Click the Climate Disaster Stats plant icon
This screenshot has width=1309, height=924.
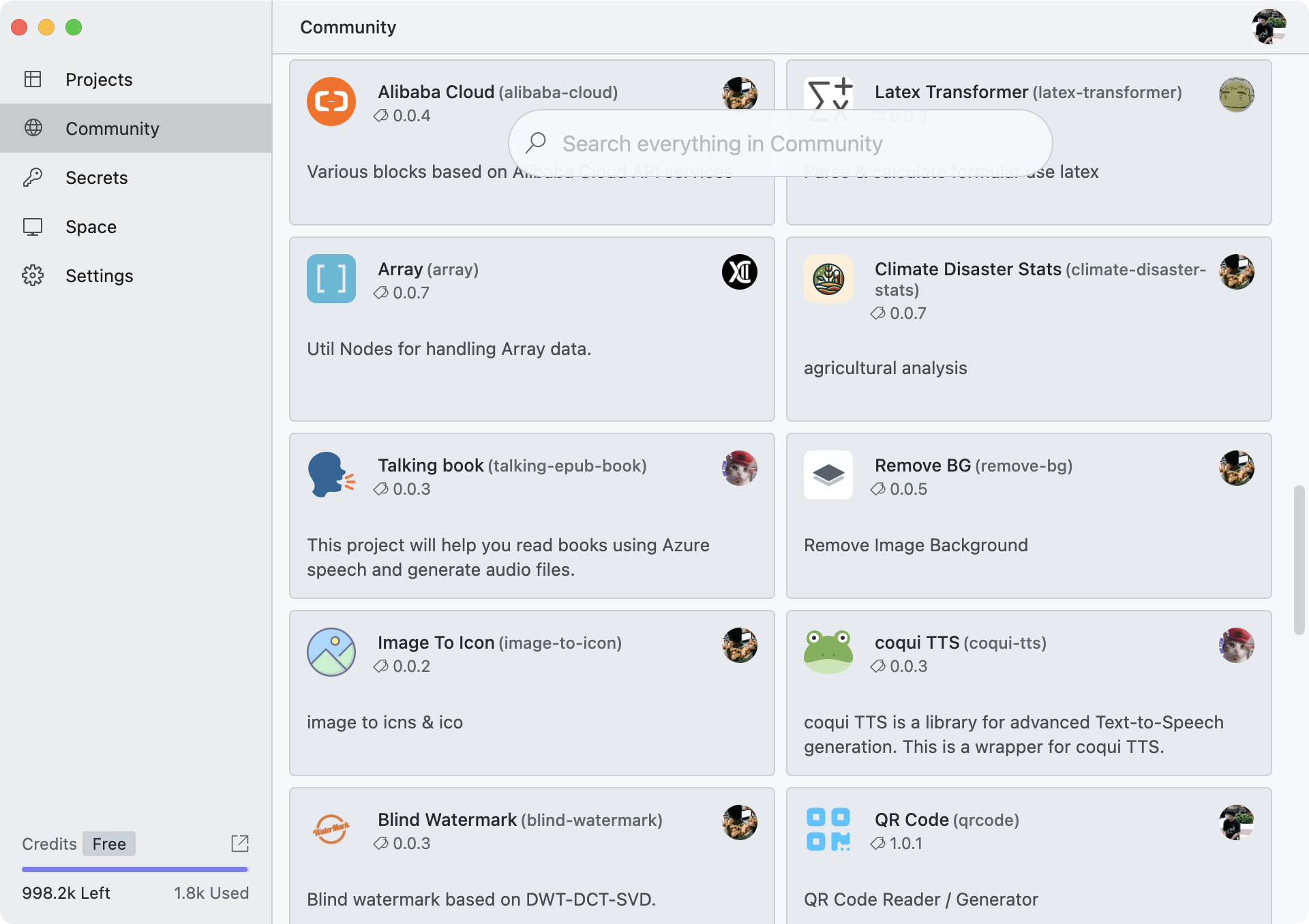point(828,279)
